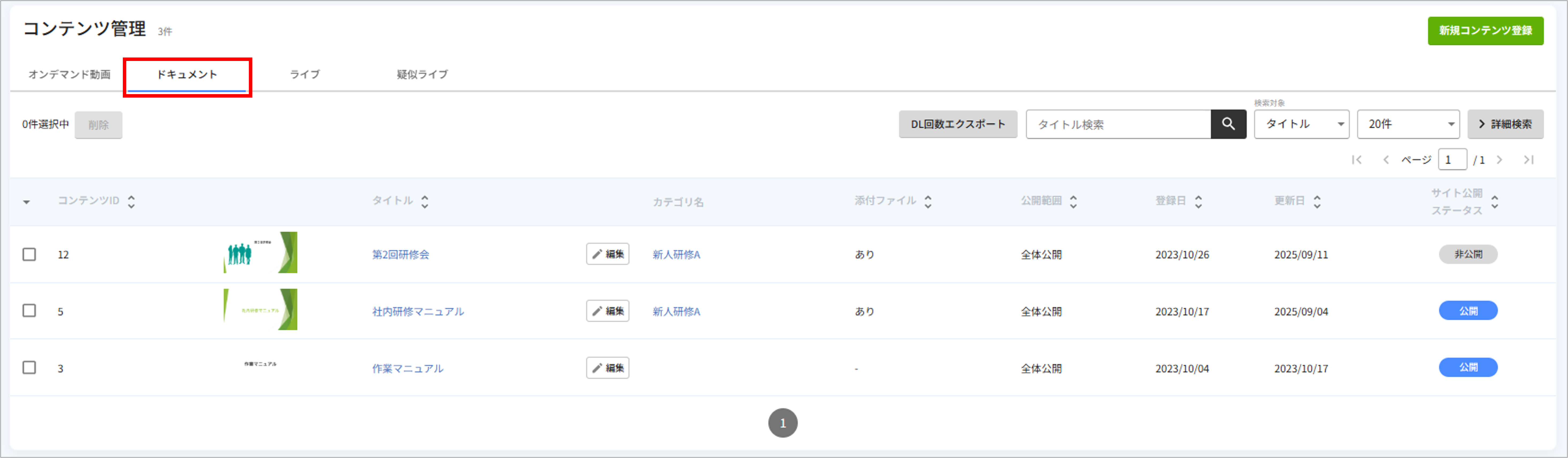1568x458 pixels.
Task: Switch to the オンデマンド動画 tab
Action: coord(69,75)
